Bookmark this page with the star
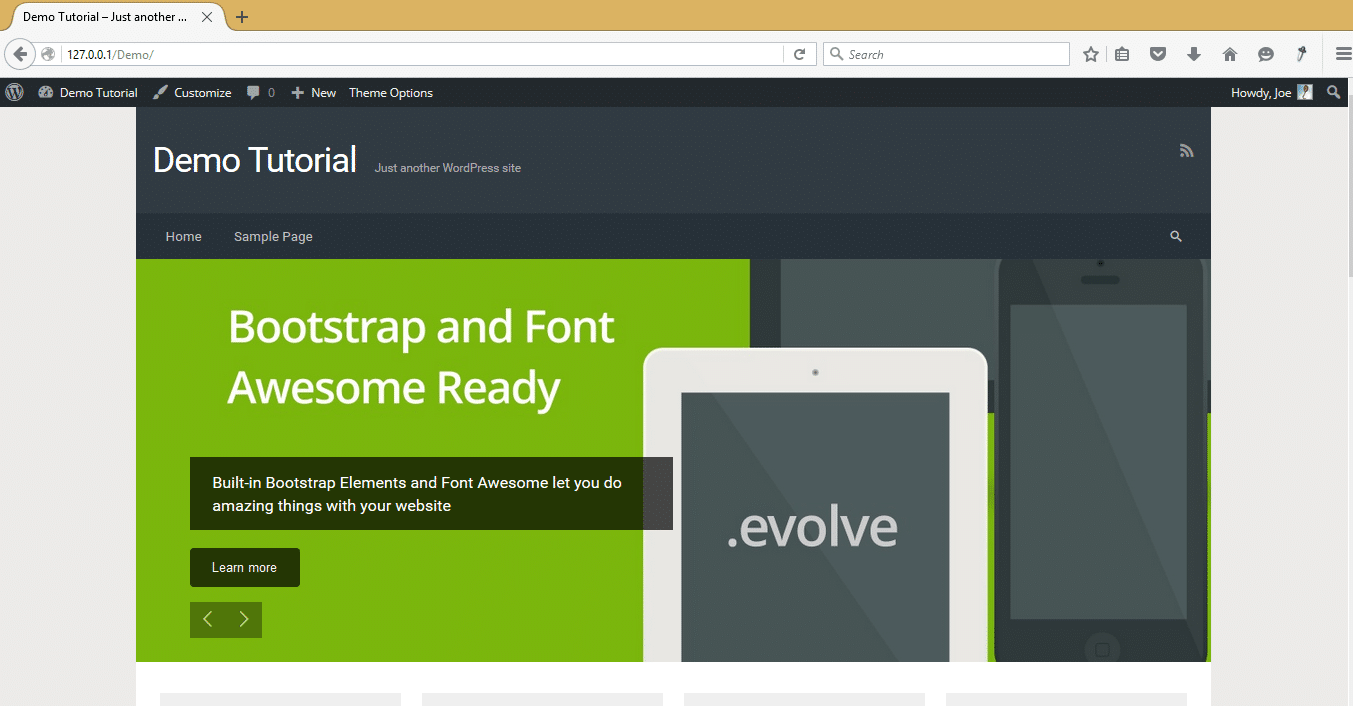Screen dimensions: 1353x706 (1091, 54)
